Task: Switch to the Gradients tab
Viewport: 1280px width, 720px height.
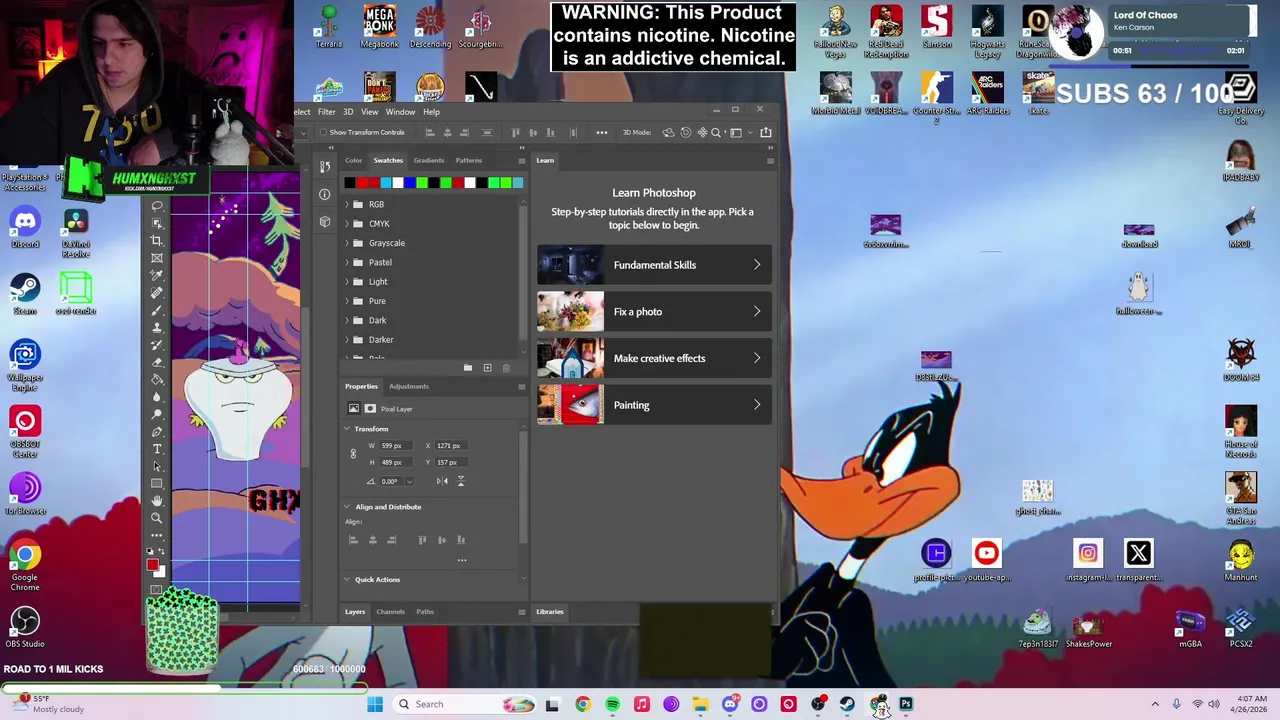Action: tap(429, 160)
